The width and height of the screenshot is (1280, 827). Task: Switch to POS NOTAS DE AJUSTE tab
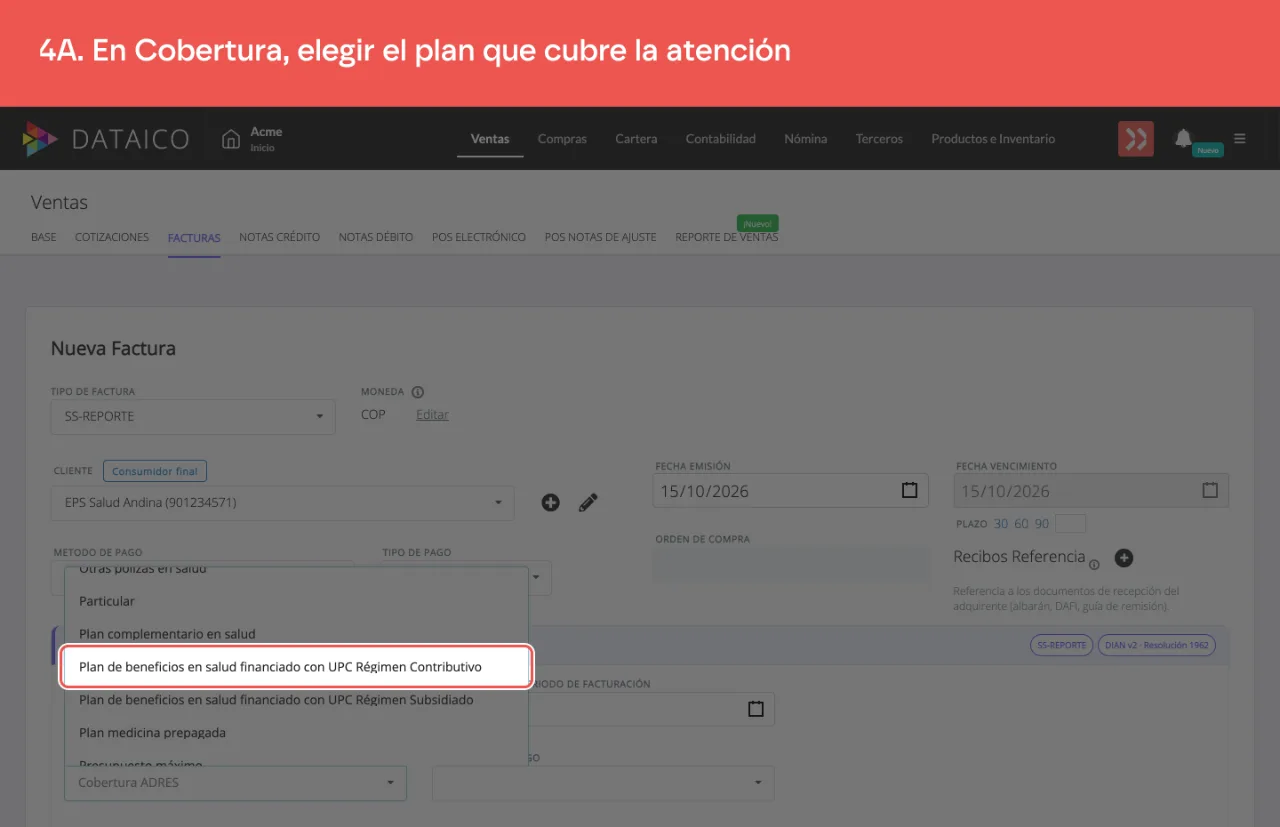coord(601,237)
